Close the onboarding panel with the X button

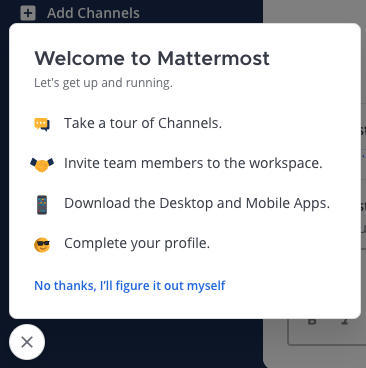(27, 342)
